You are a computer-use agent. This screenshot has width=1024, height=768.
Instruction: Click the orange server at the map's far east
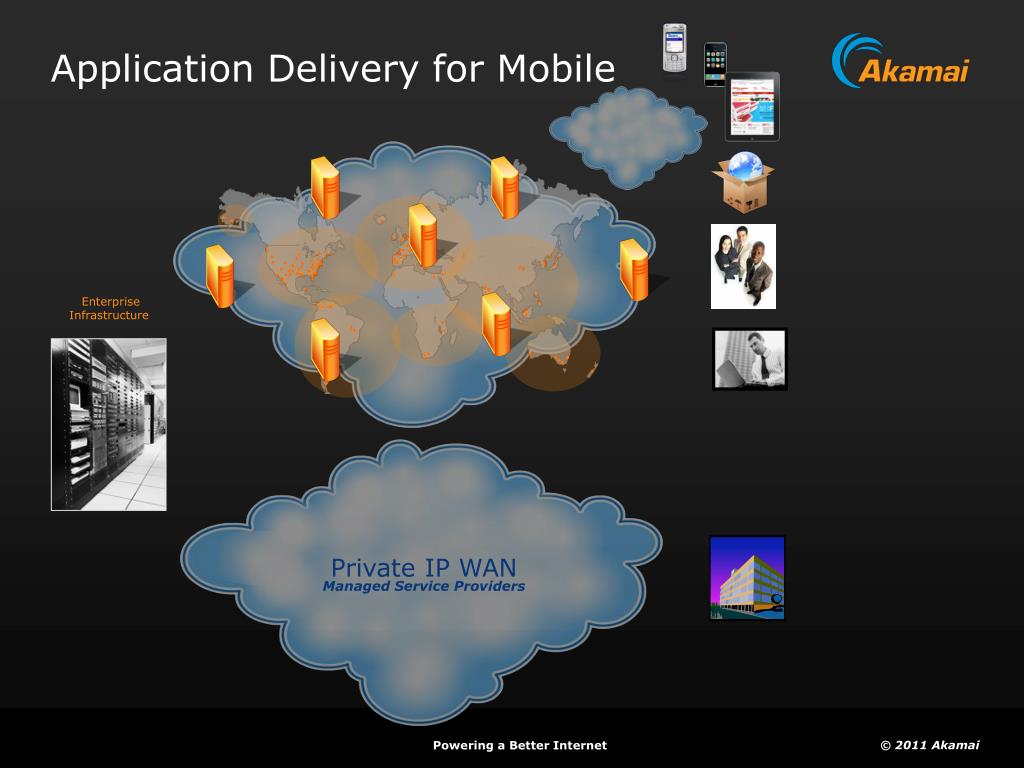coord(633,270)
